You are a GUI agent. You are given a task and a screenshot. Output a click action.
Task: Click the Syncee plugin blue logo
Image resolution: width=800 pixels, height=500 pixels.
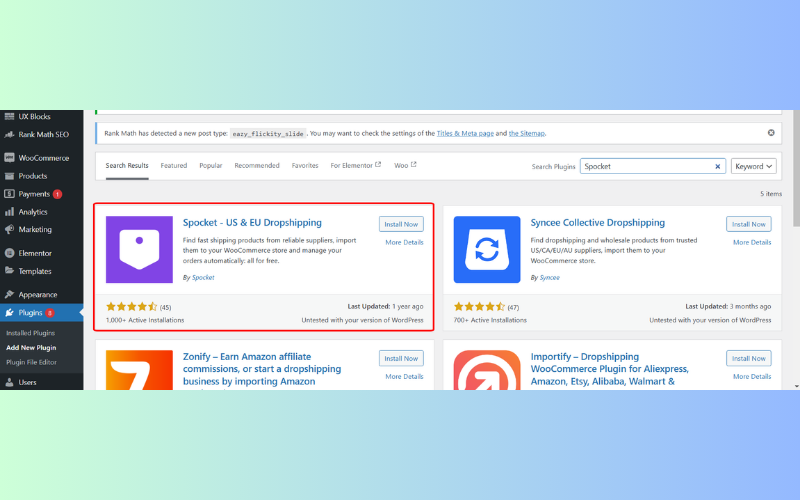tap(487, 249)
